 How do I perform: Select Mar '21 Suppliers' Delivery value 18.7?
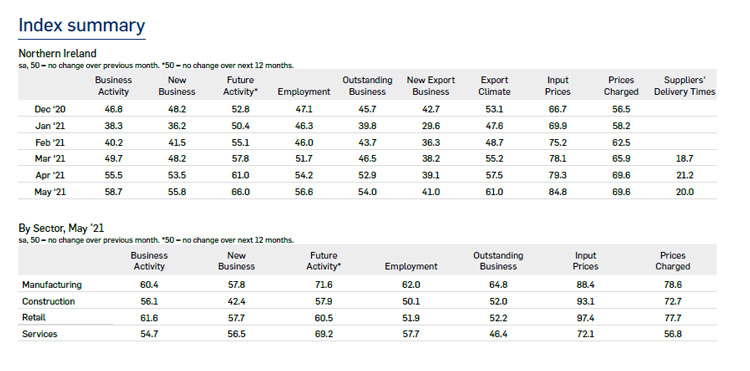click(x=684, y=159)
